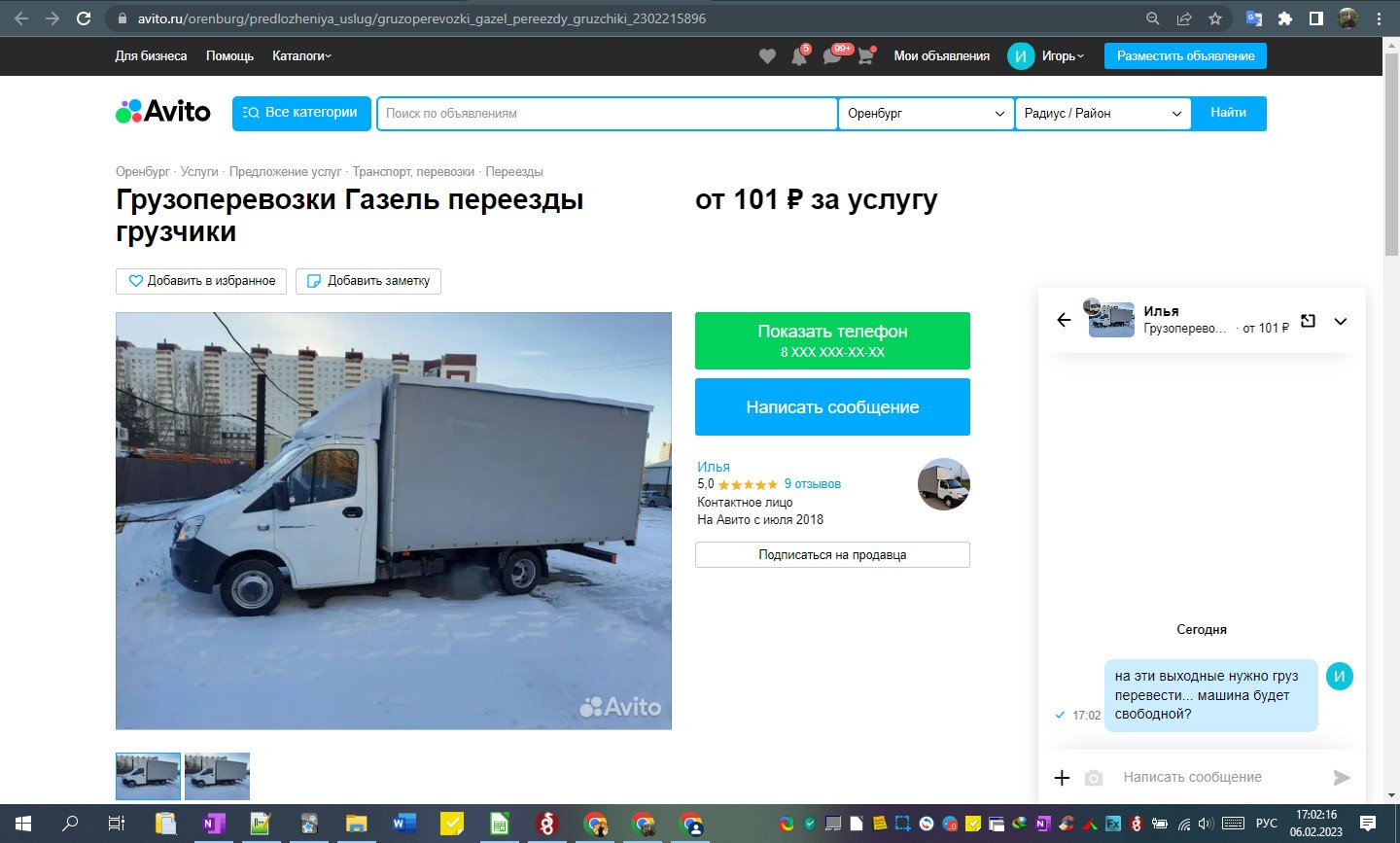This screenshot has width=1400, height=843.
Task: Collapse the chat panel with chevron
Action: 1341,321
